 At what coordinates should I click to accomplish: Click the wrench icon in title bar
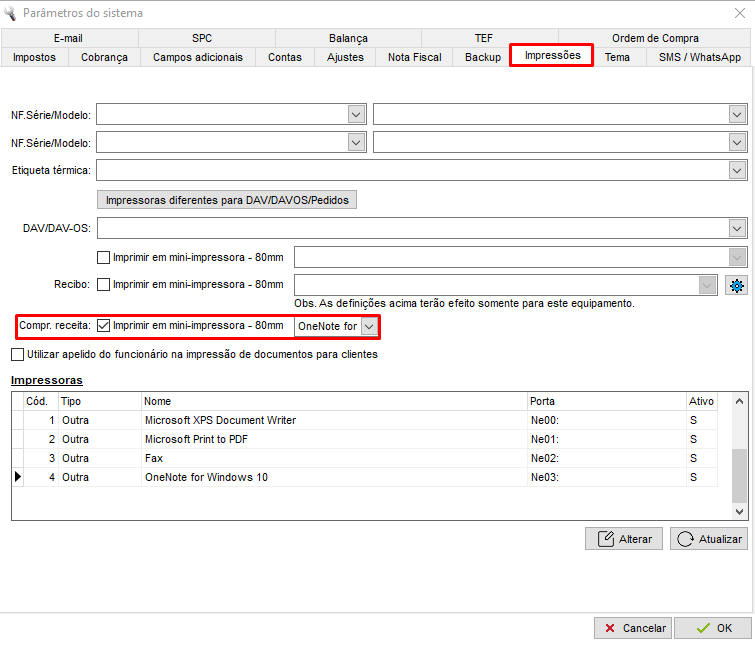(11, 13)
